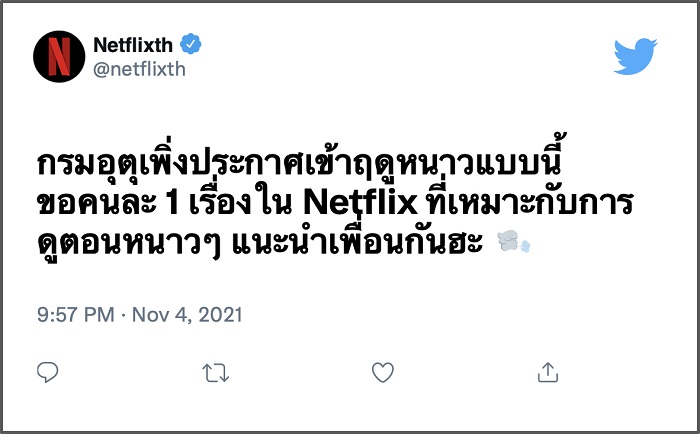Click the tweet line starting with ดูตอนหนาวๆ
Viewport: 700px width, 434px height.
click(260, 242)
